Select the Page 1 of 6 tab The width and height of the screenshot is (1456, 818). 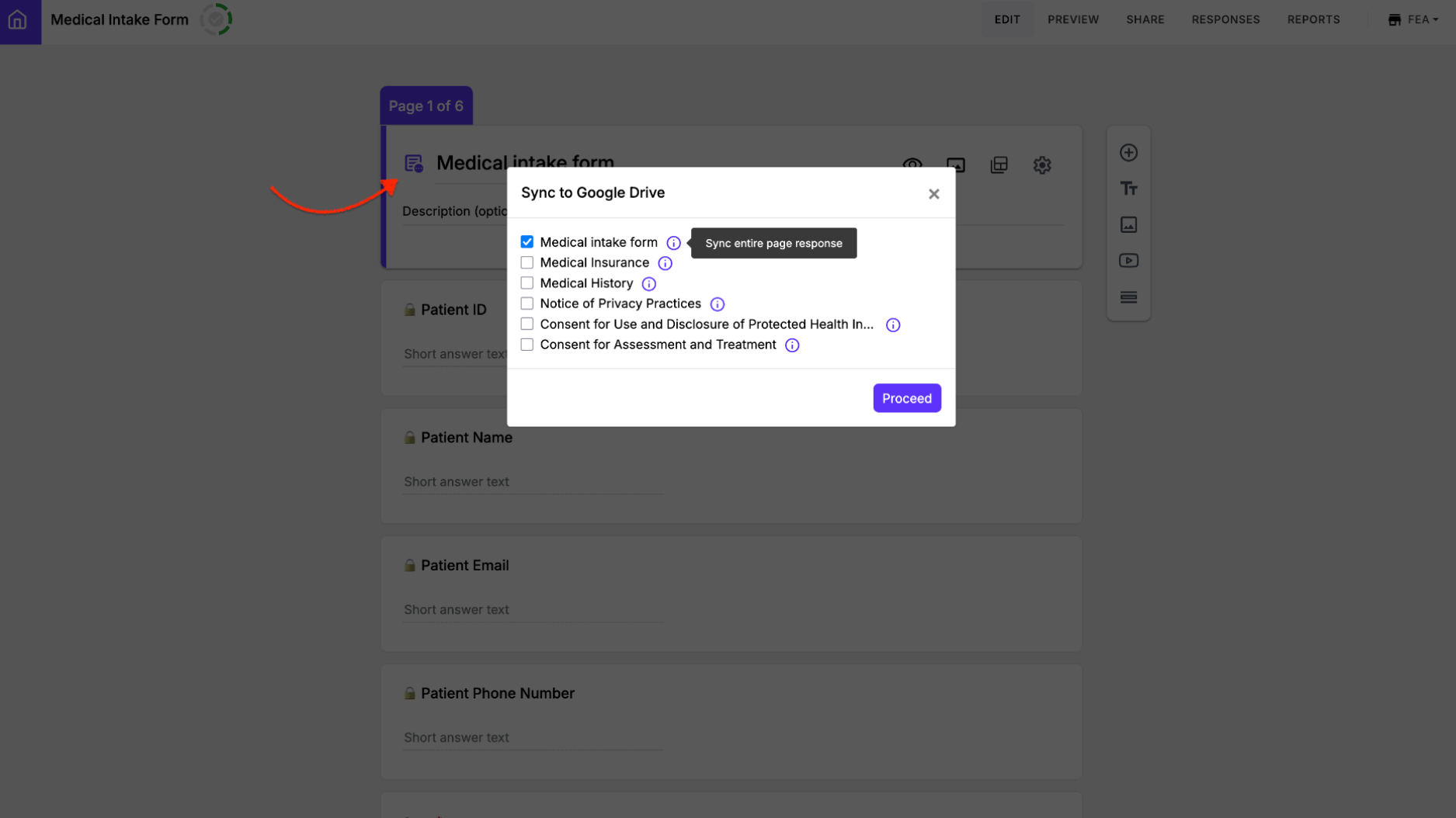pyautogui.click(x=426, y=106)
